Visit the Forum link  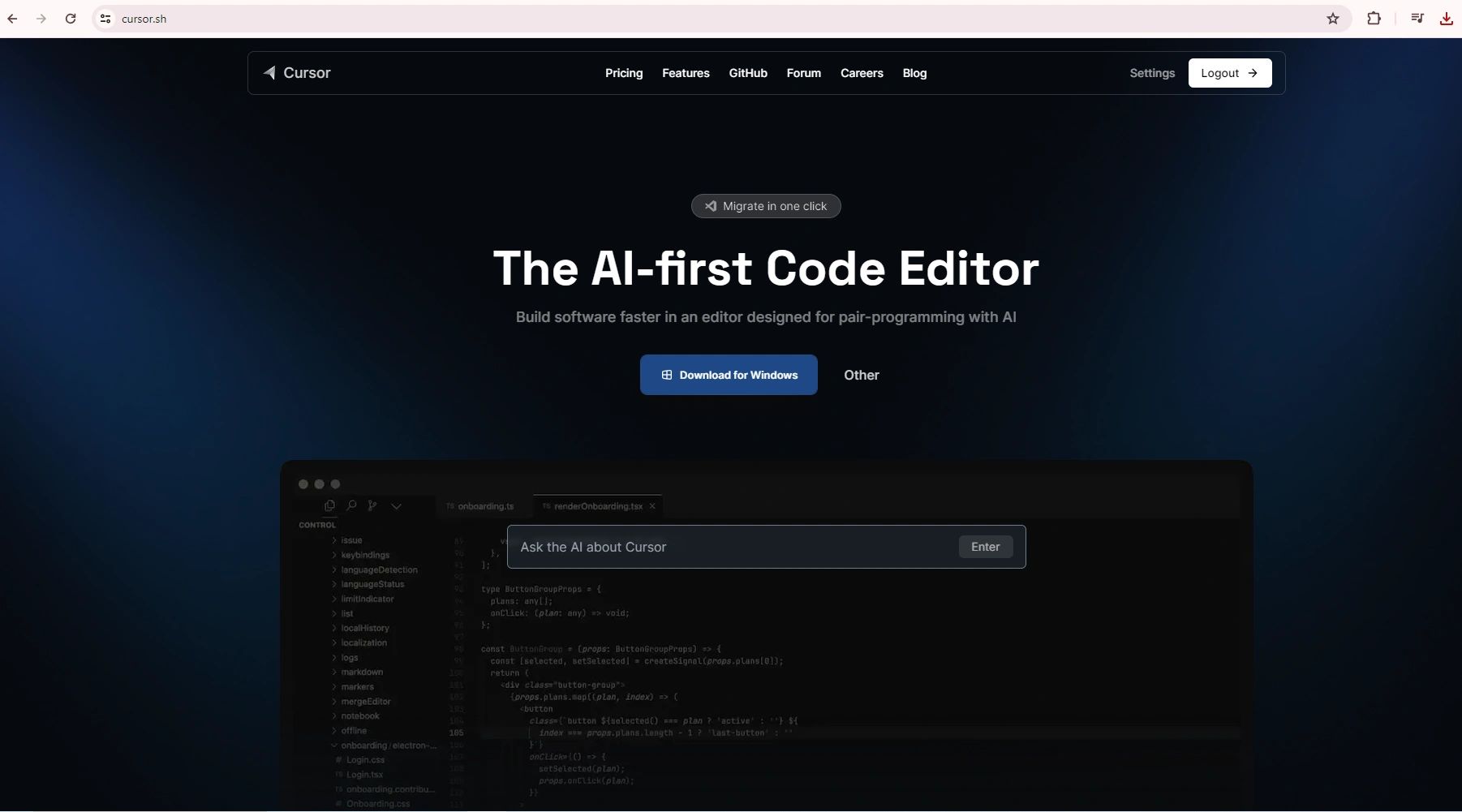[803, 73]
